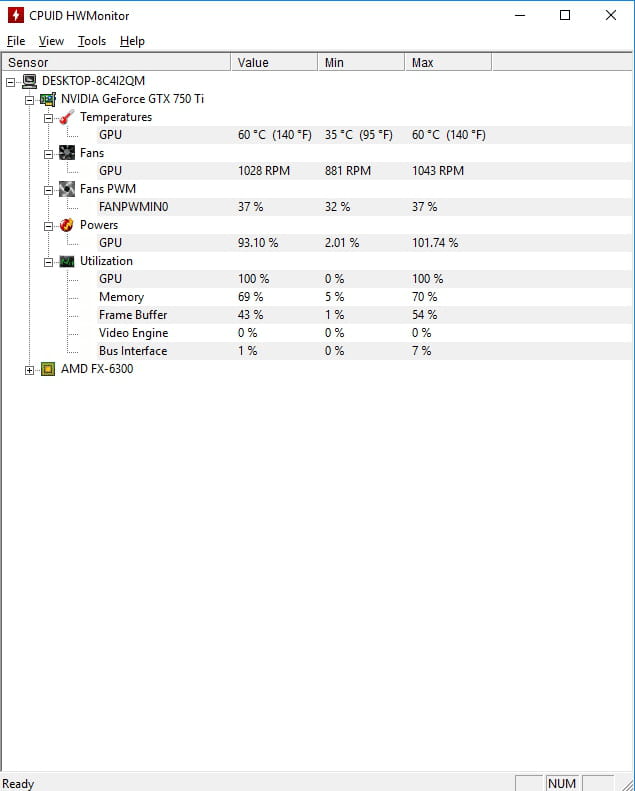Click the Fans PWM icon

point(67,189)
